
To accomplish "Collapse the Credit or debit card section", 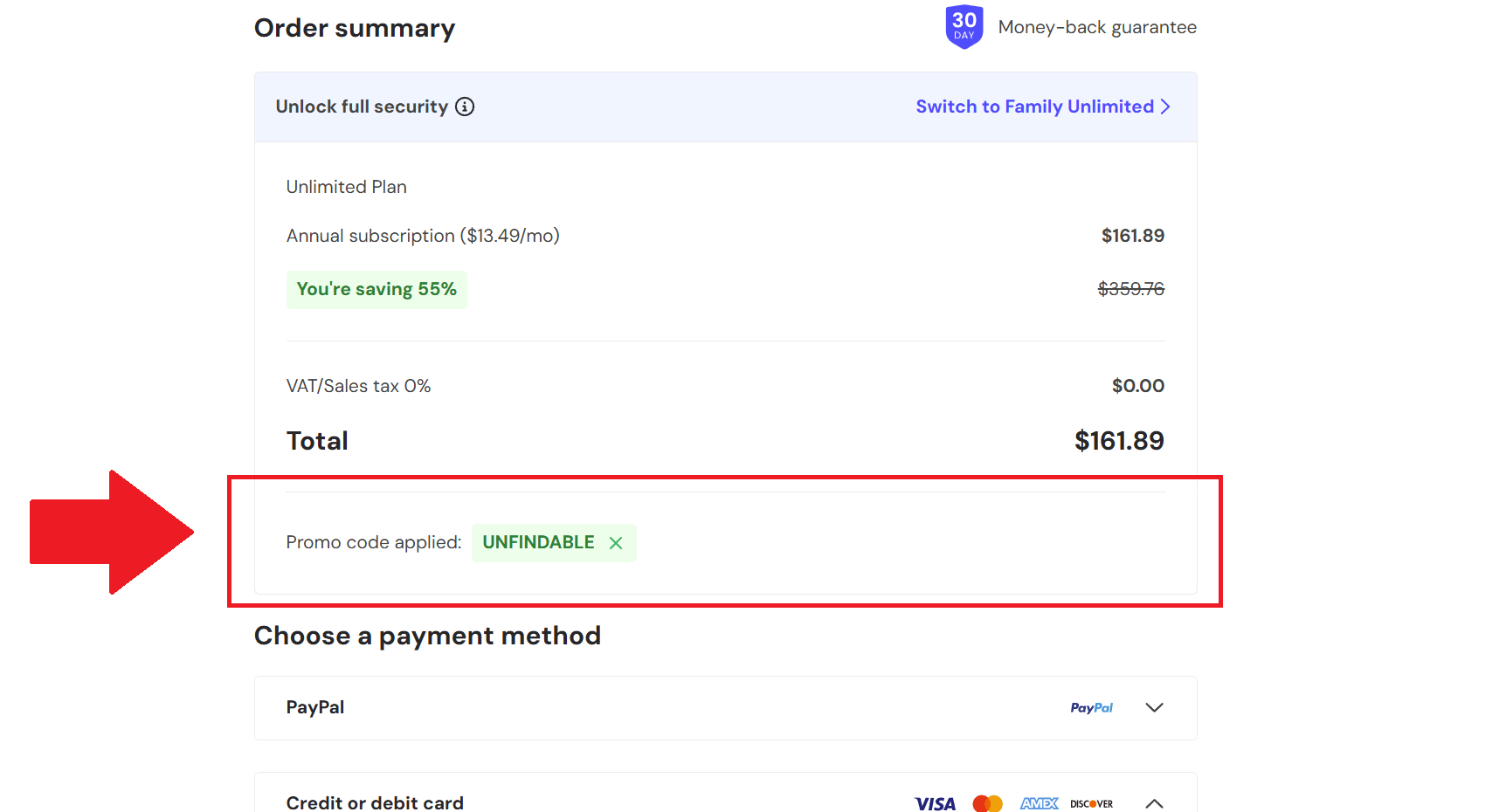I will (x=1154, y=803).
